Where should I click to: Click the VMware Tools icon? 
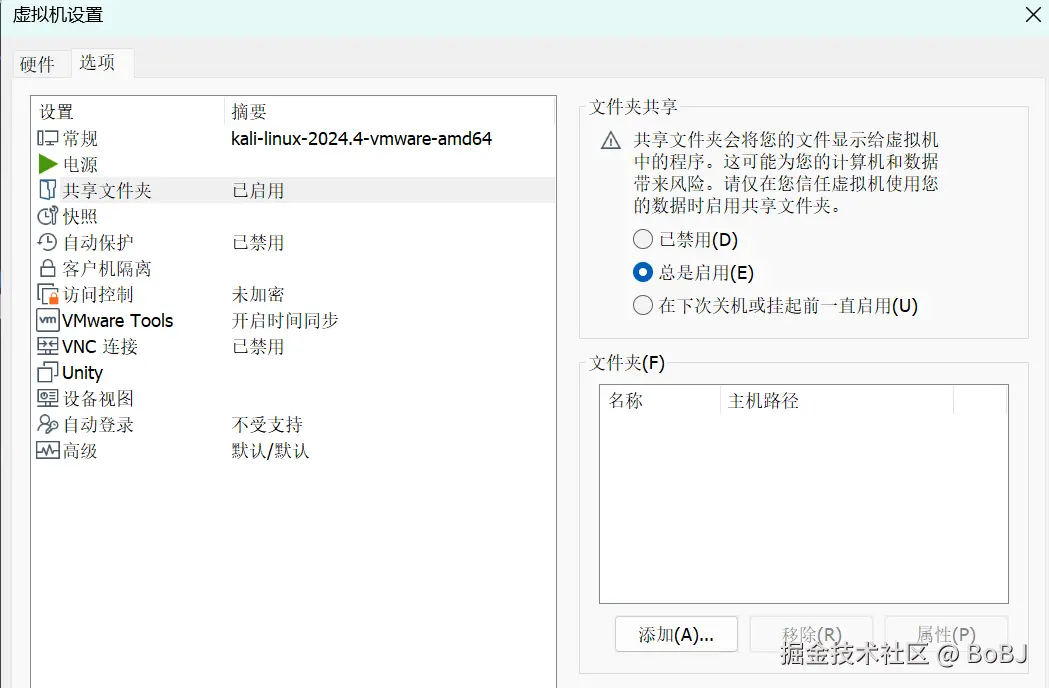47,319
